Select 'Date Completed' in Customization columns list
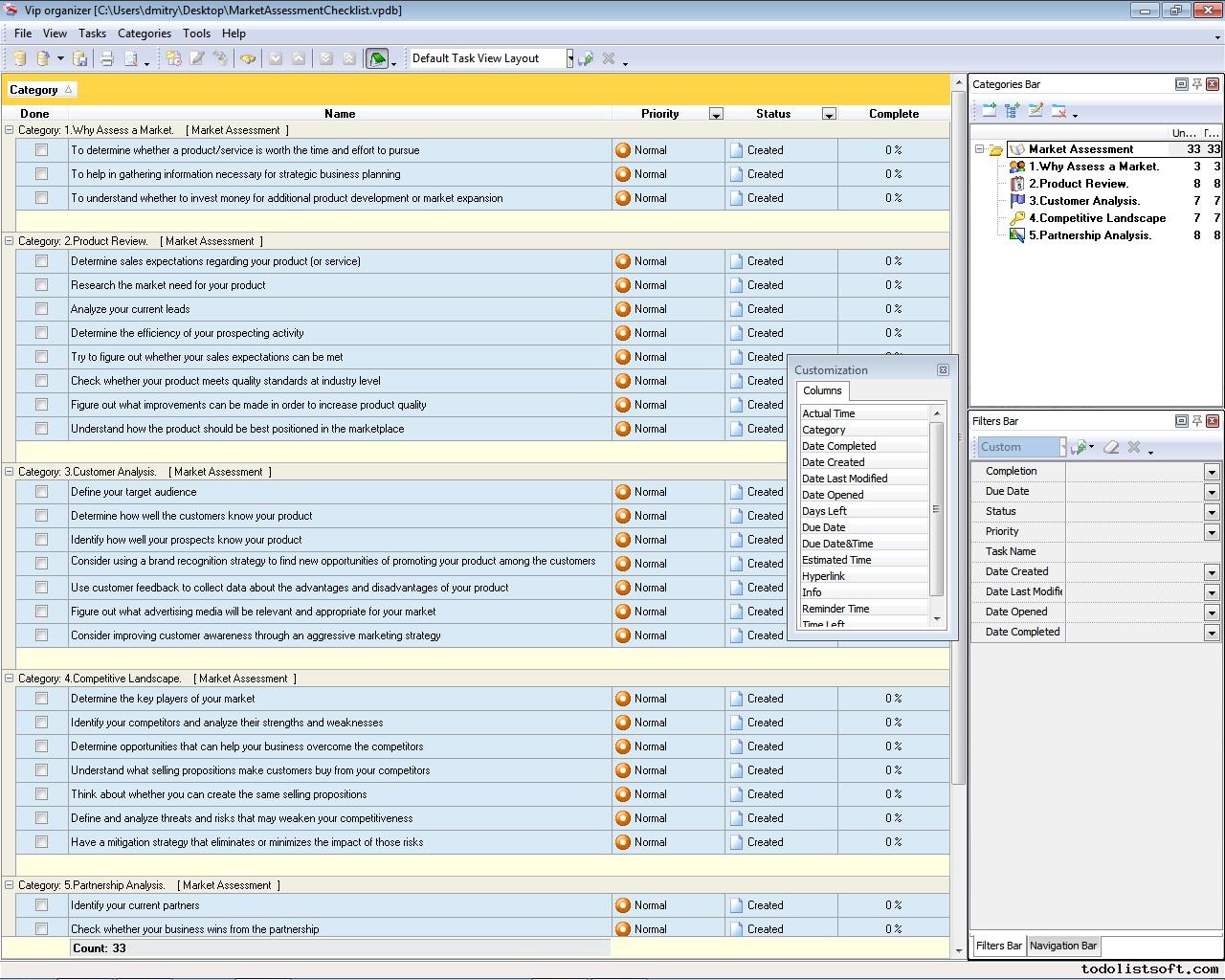1225x980 pixels. point(838,446)
